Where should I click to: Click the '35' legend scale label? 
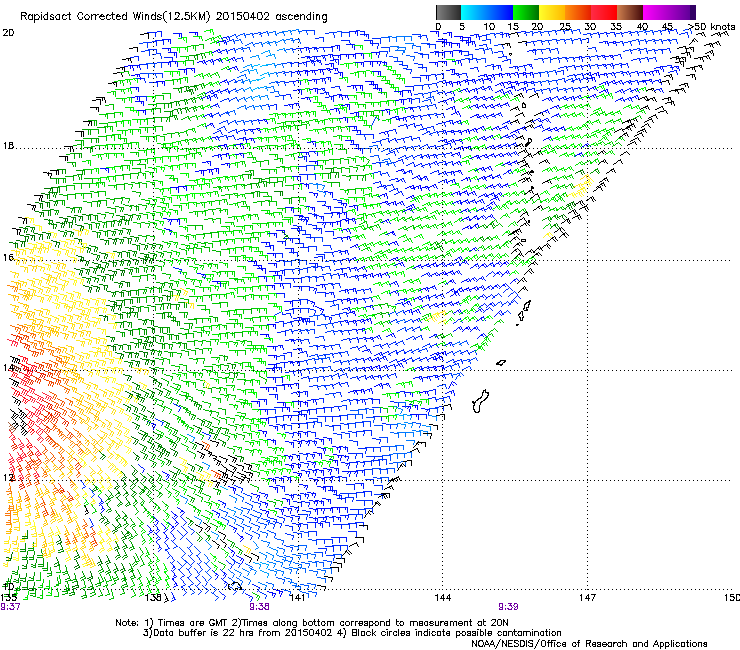coord(616,27)
